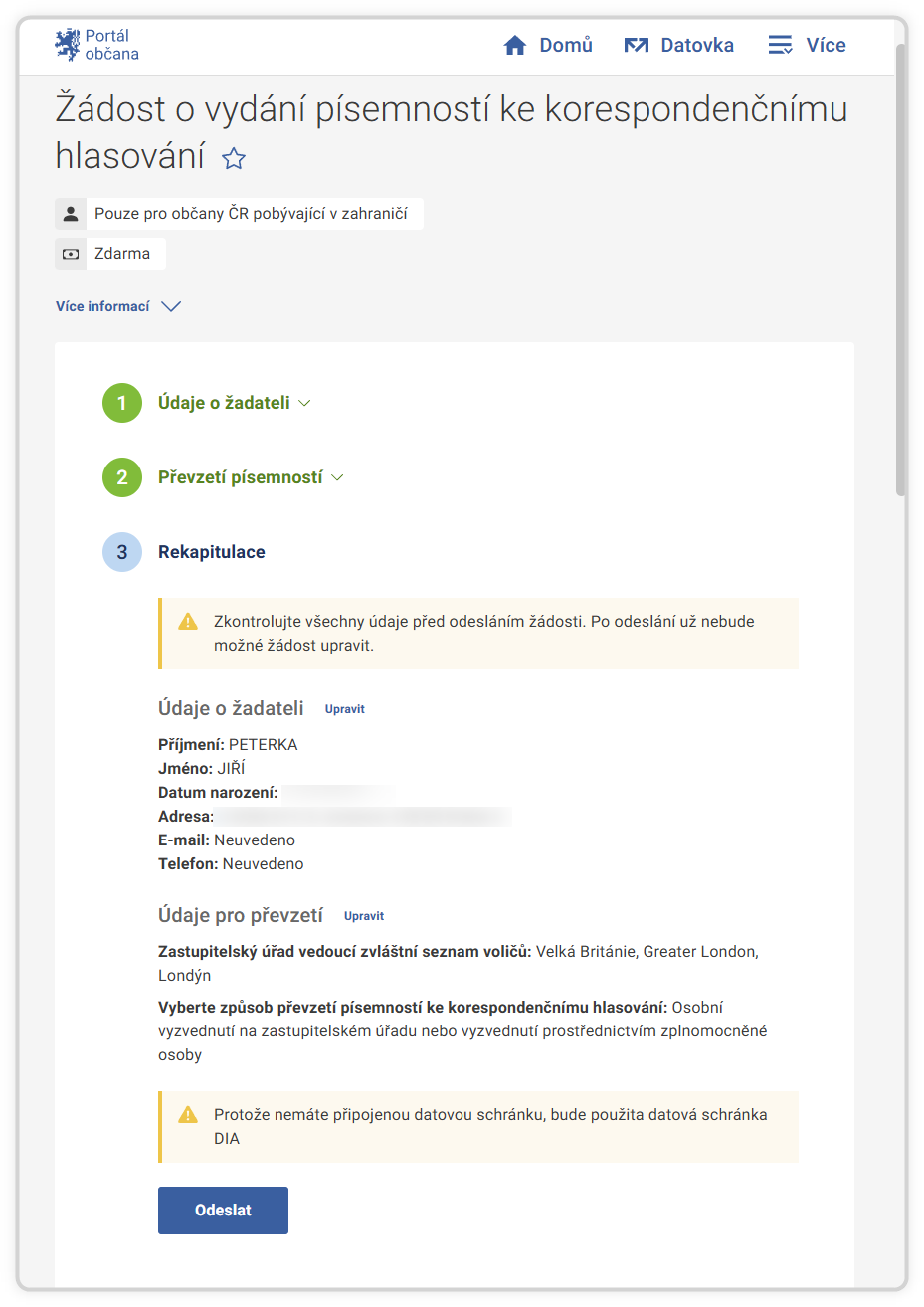Select the step 3 Rekapitulace circle
This screenshot has width=924, height=1307.
click(122, 552)
